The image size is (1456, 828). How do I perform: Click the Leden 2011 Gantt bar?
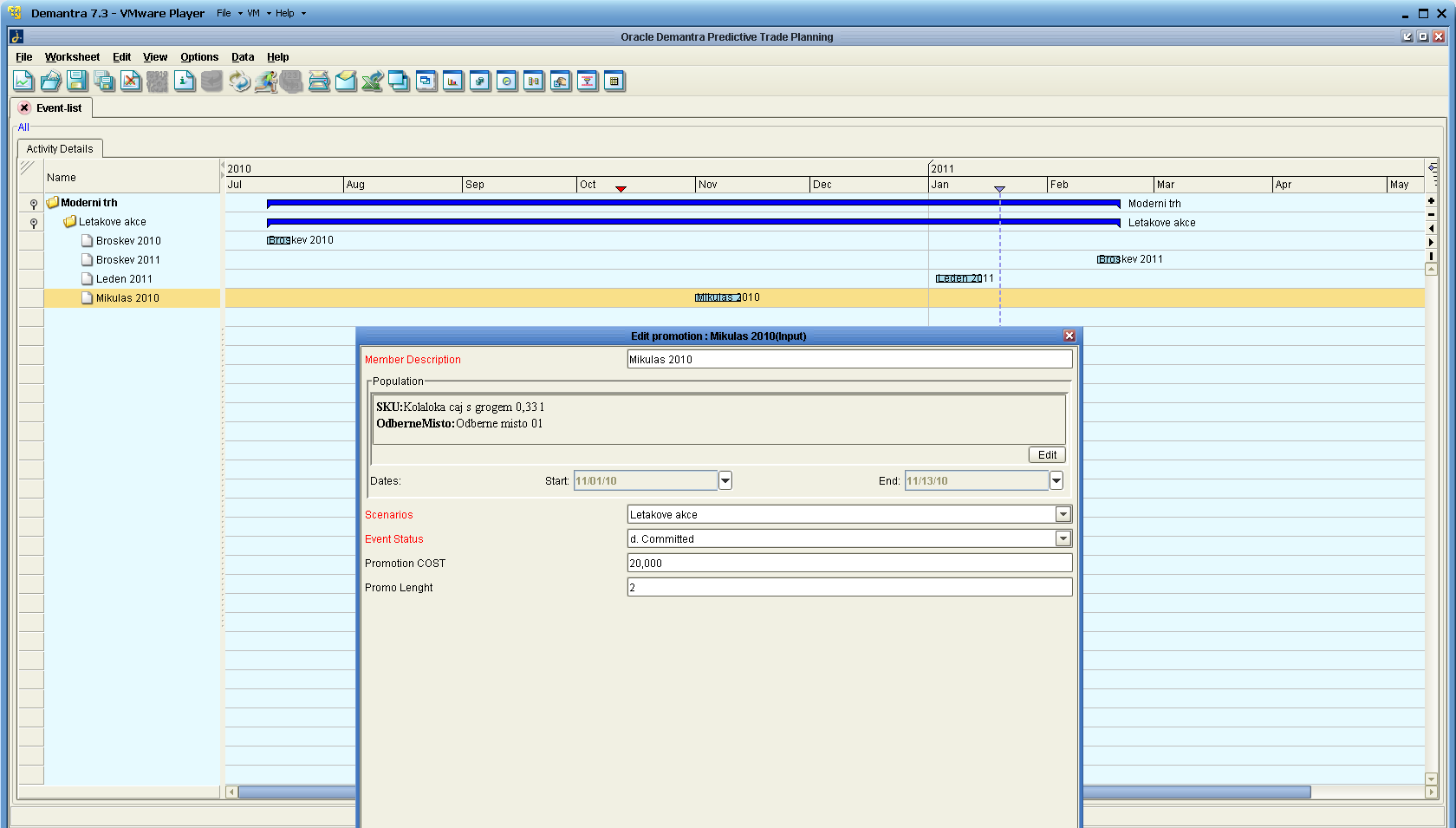click(959, 278)
